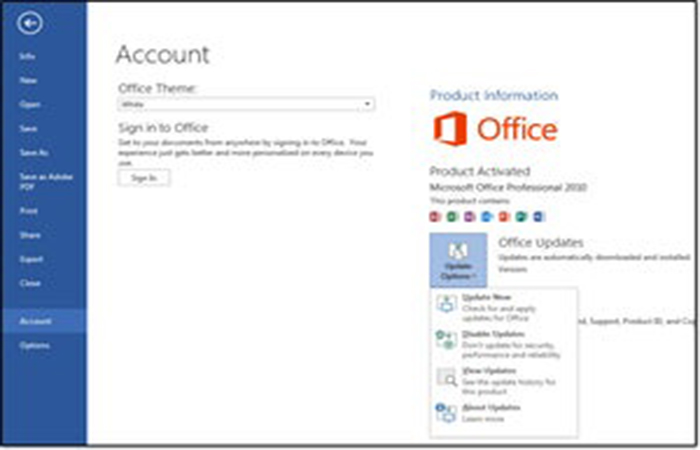This screenshot has height=450, width=700.
Task: Click the "Office Updates" heading
Action: coord(541,242)
